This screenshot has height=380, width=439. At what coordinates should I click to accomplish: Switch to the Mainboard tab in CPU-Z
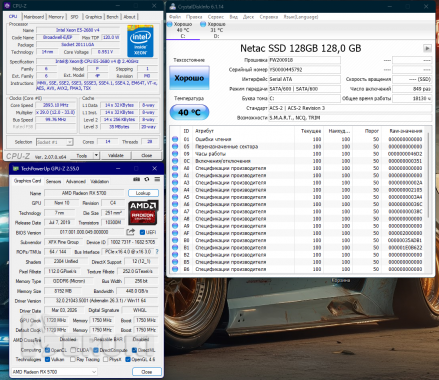34,17
